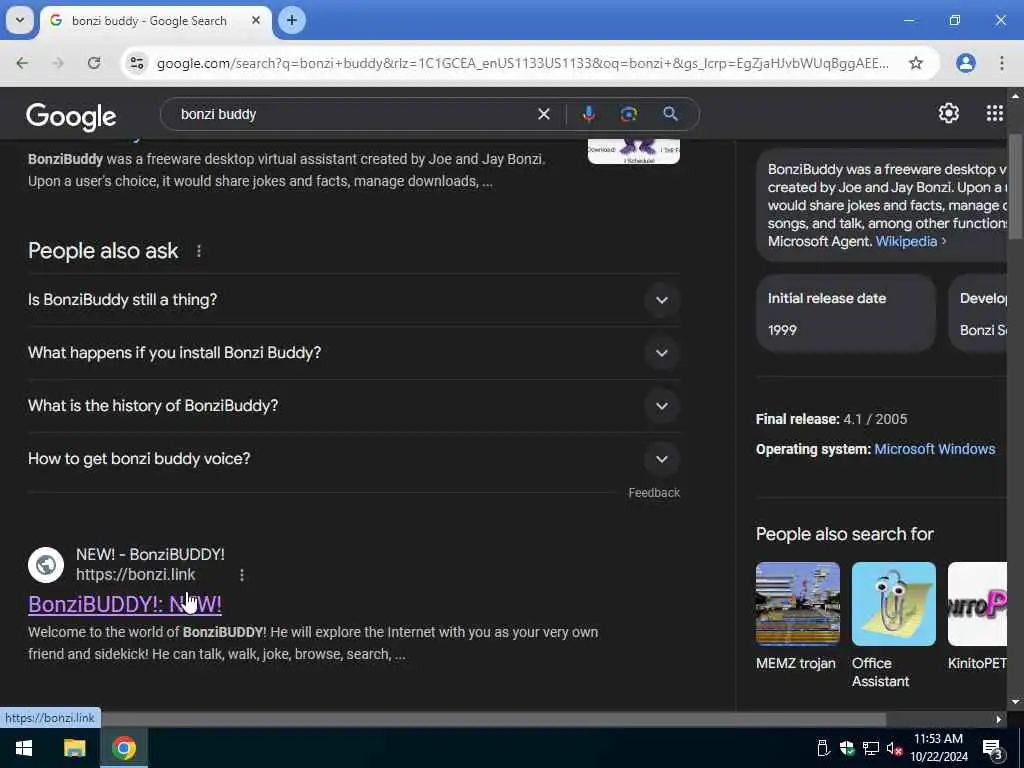This screenshot has width=1024, height=768.
Task: Click the vertical page scrollbar thumb
Action: click(x=1014, y=186)
